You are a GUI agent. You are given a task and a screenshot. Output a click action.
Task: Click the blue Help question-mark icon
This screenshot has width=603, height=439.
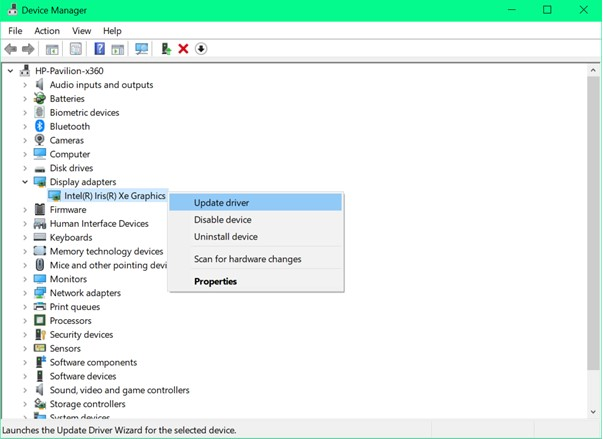point(100,49)
